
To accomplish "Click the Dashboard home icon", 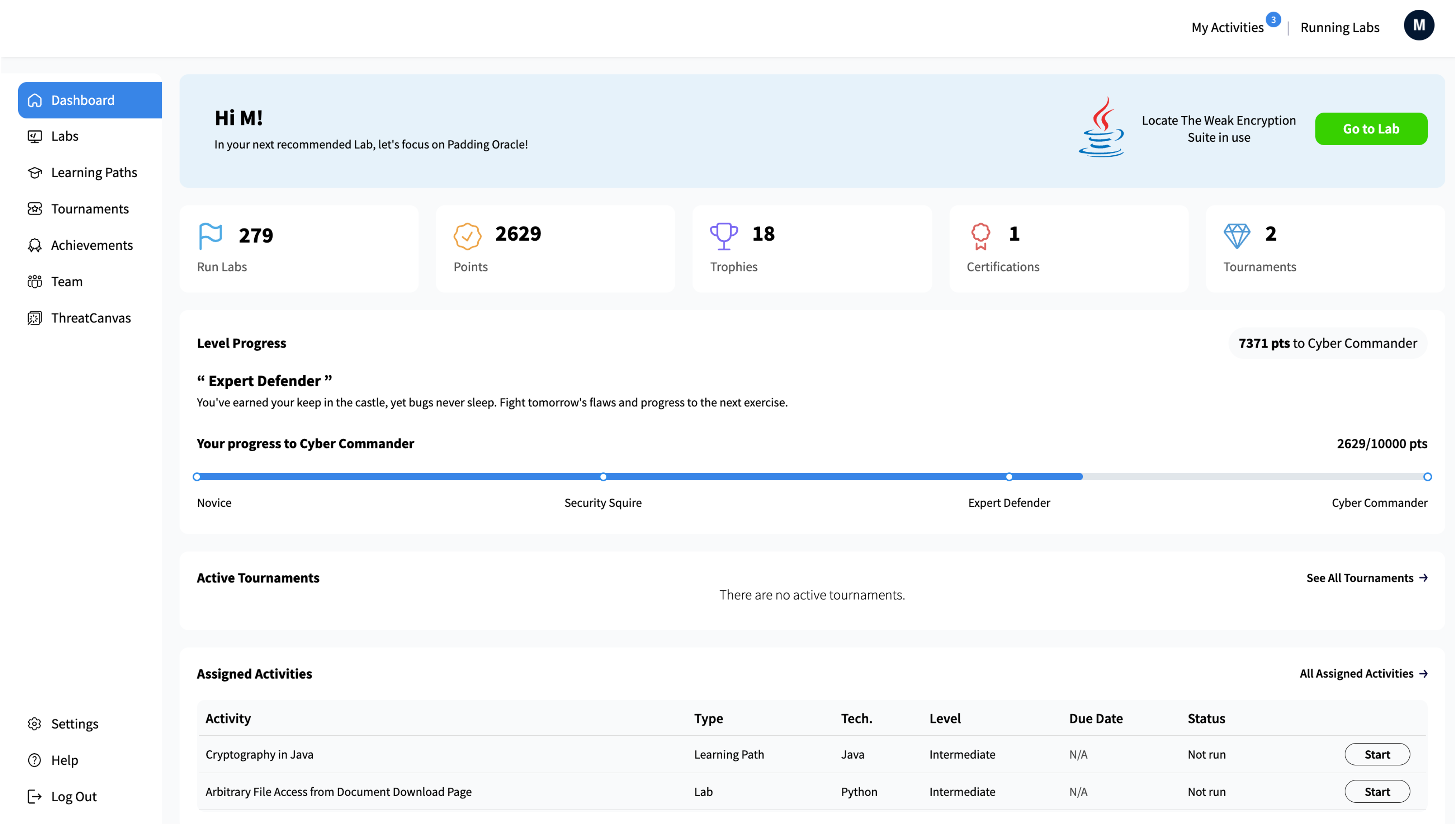I will [34, 100].
